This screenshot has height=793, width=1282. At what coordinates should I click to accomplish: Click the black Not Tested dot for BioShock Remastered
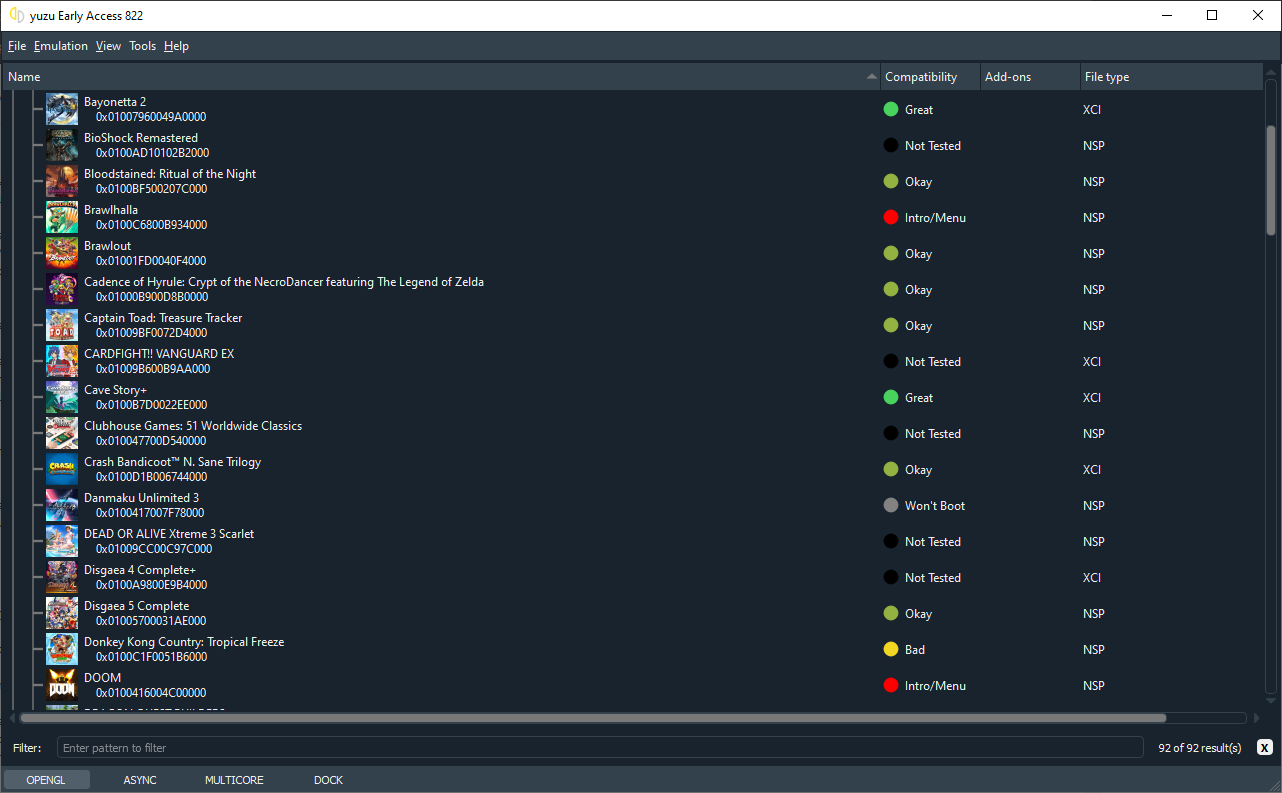click(x=891, y=145)
